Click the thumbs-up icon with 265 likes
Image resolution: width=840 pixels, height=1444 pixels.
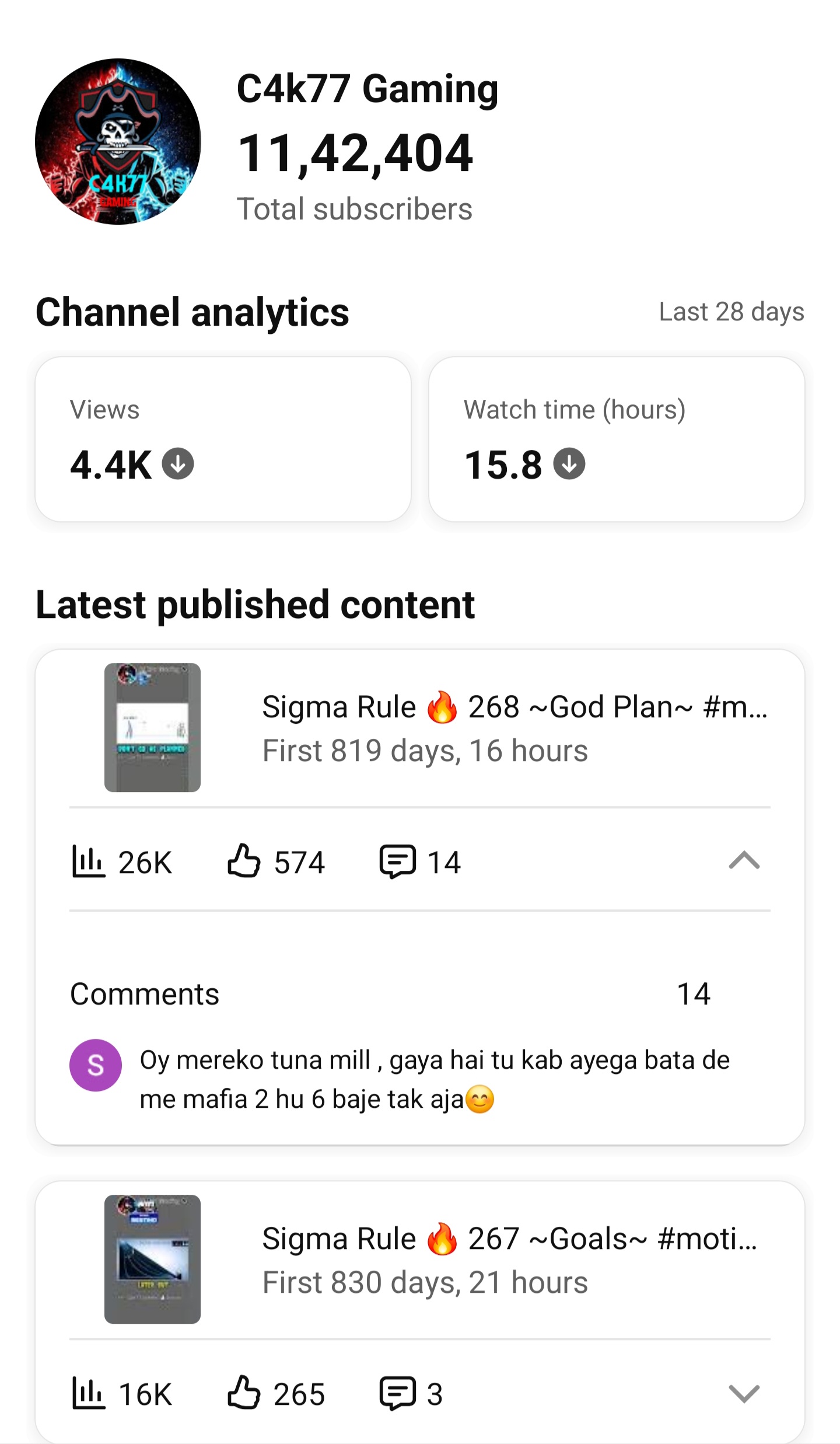click(243, 1393)
